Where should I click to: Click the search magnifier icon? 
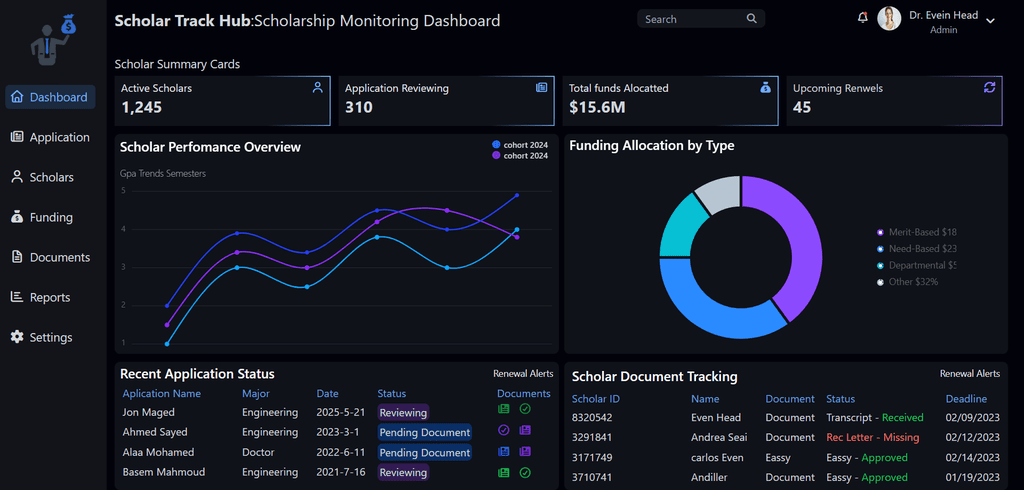(x=752, y=19)
